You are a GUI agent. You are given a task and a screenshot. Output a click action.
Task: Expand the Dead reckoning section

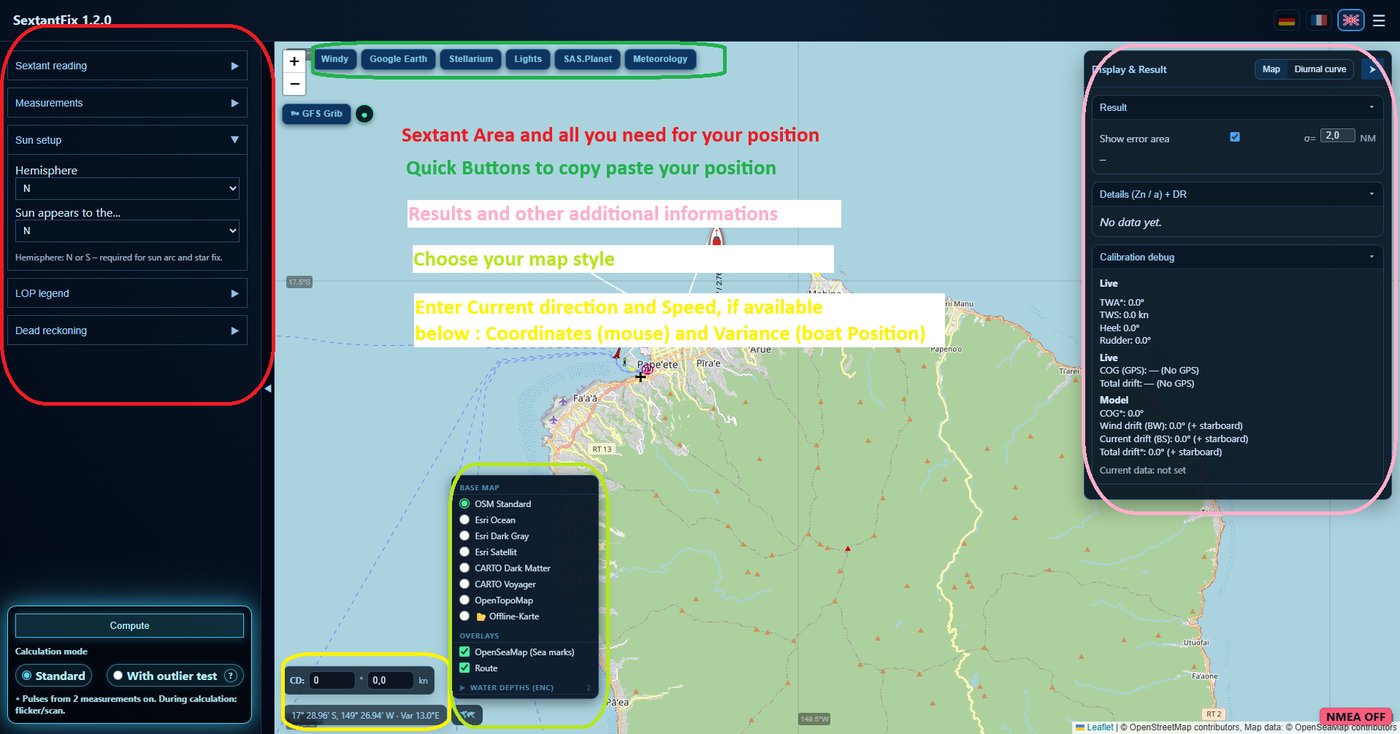tap(127, 330)
